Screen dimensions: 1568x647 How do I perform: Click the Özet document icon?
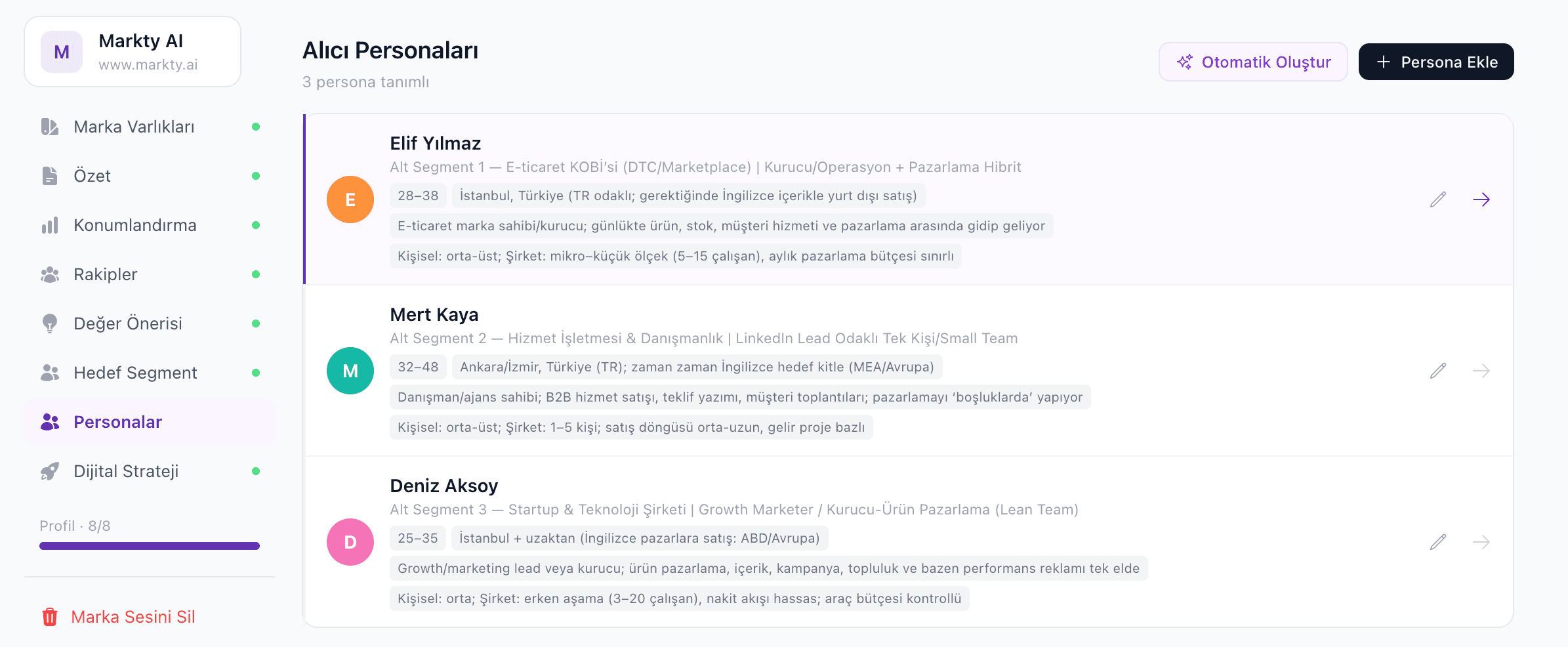pos(49,176)
